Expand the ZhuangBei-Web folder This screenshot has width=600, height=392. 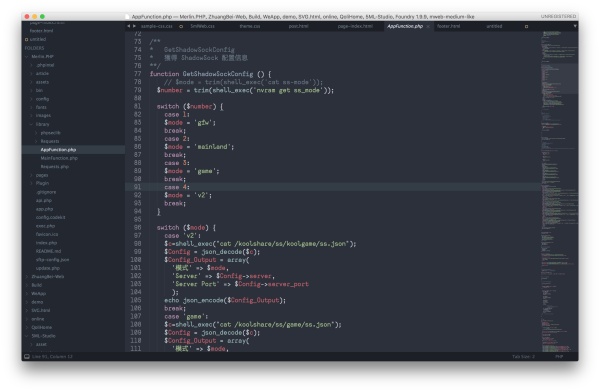pyautogui.click(x=27, y=276)
